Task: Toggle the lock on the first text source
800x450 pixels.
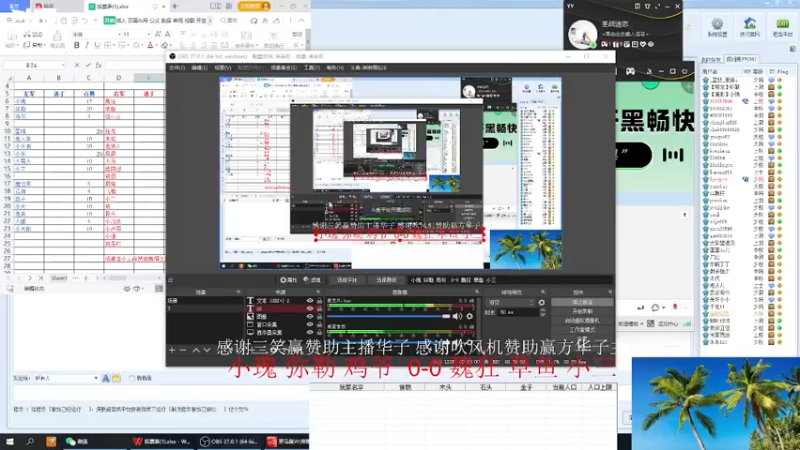Action: (319, 301)
